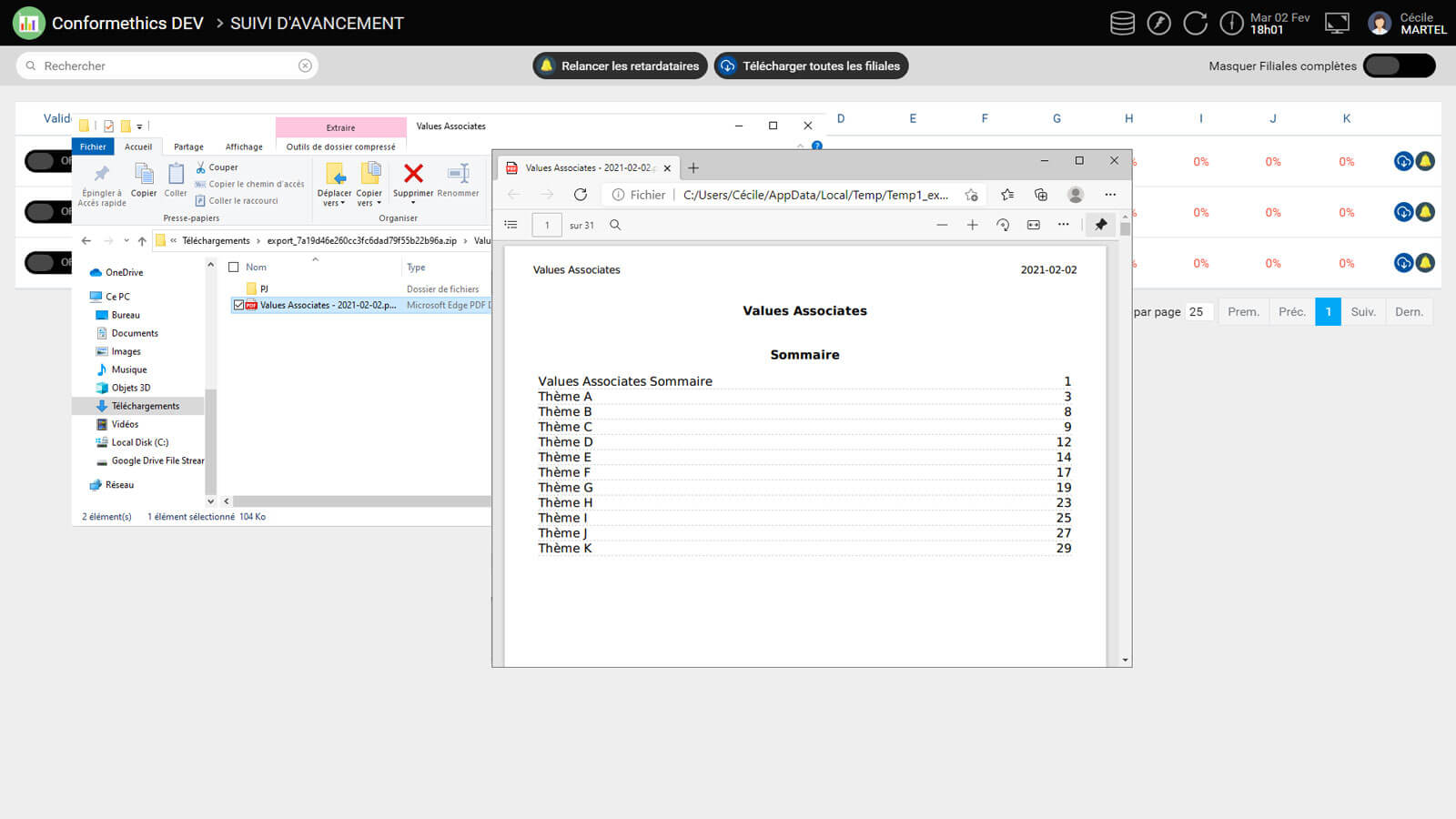
Task: Select OneDrive in Explorer sidebar
Action: [116, 272]
